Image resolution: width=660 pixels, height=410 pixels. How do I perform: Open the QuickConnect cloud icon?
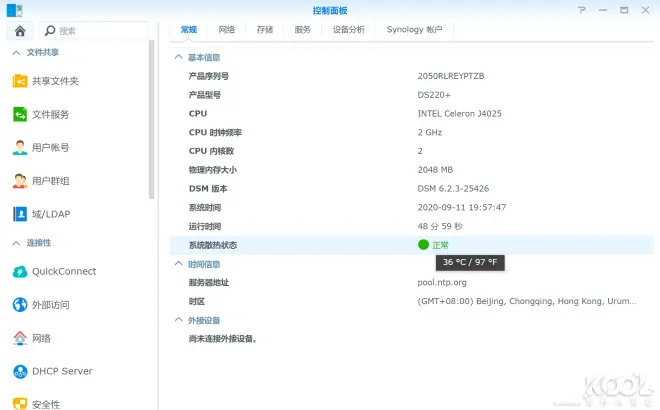coord(20,272)
